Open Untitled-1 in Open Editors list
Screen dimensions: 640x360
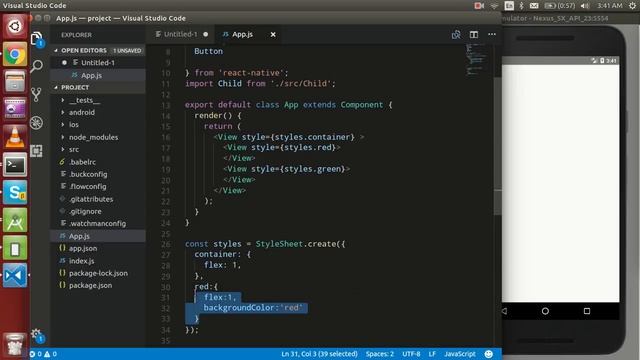[98, 62]
